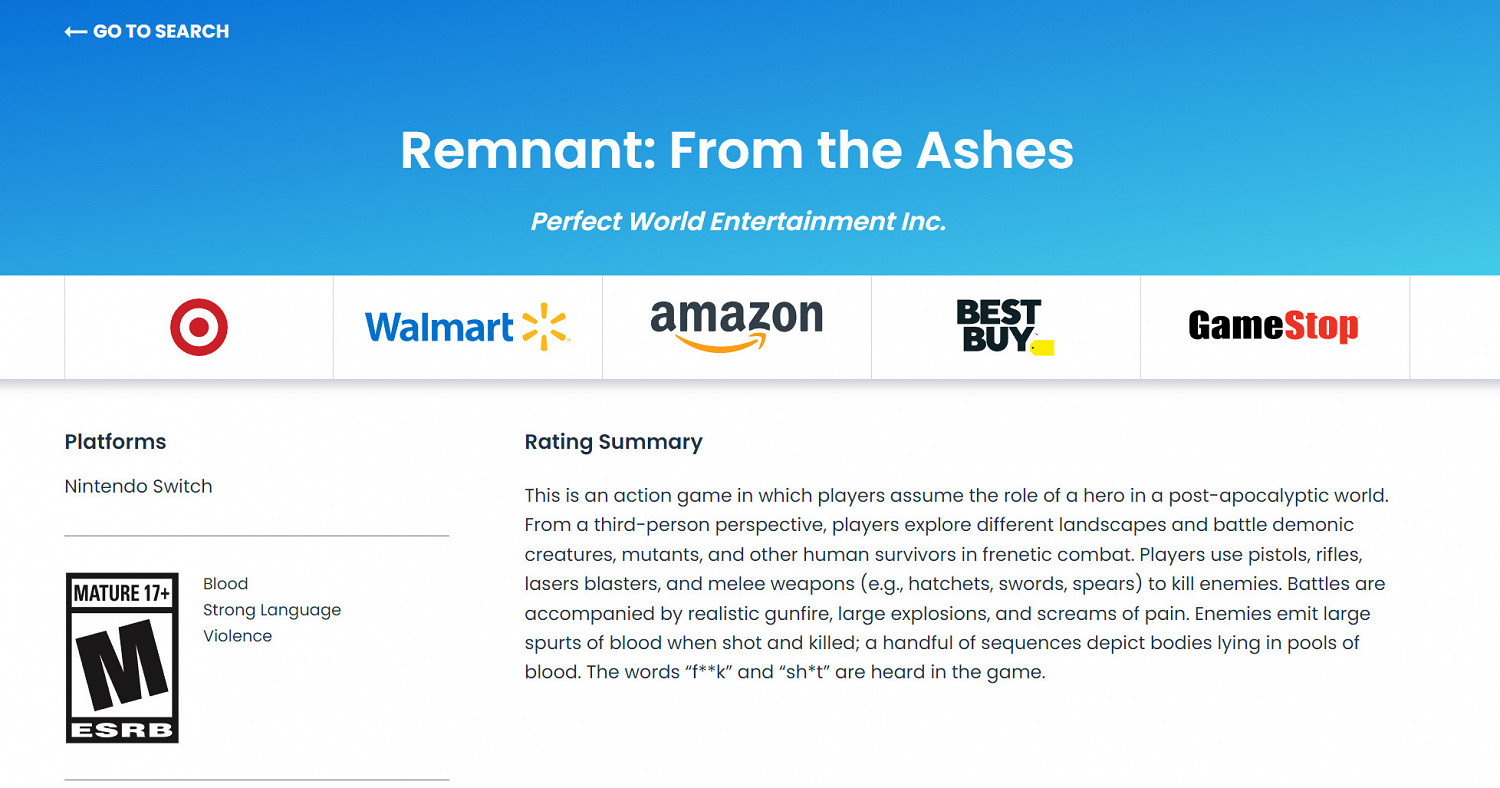Screen dimensions: 1500x788
Task: Click the left arrow back icon
Action: pos(75,32)
